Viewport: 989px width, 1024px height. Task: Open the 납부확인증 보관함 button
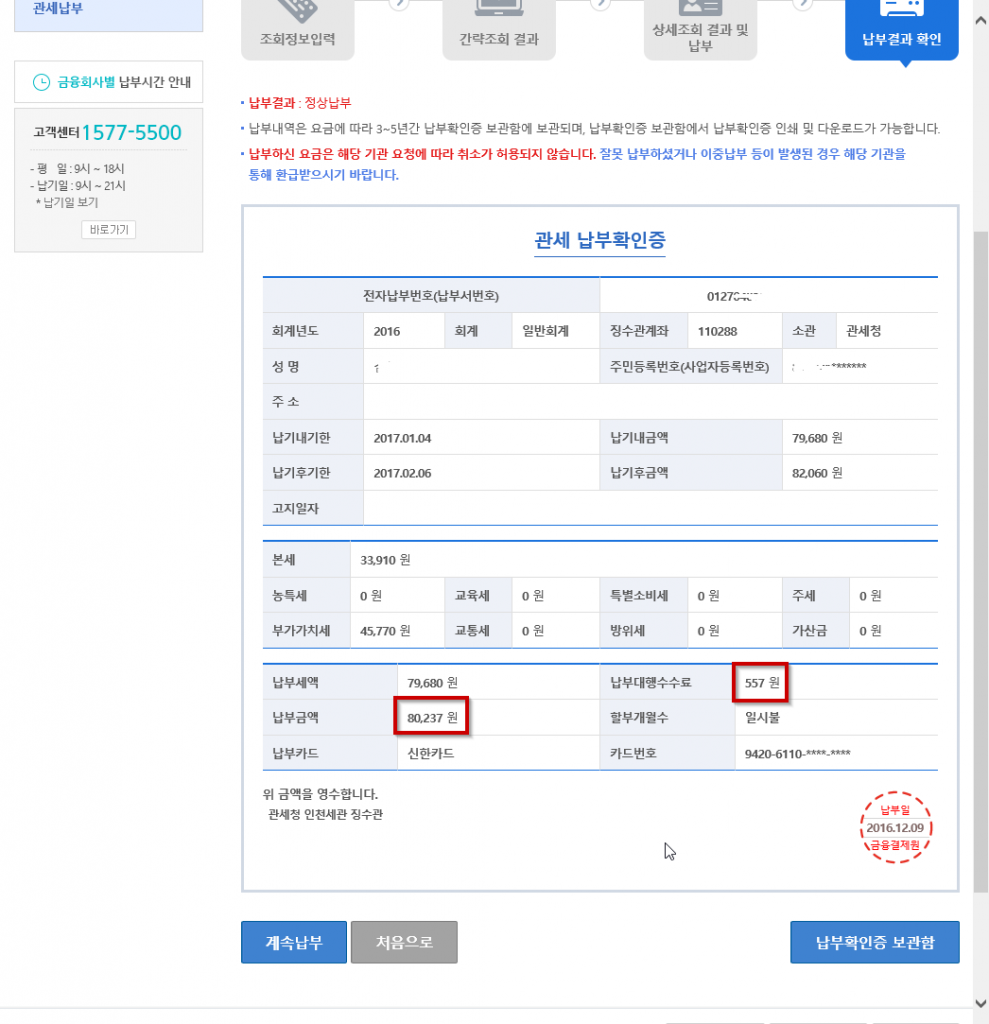click(x=874, y=942)
